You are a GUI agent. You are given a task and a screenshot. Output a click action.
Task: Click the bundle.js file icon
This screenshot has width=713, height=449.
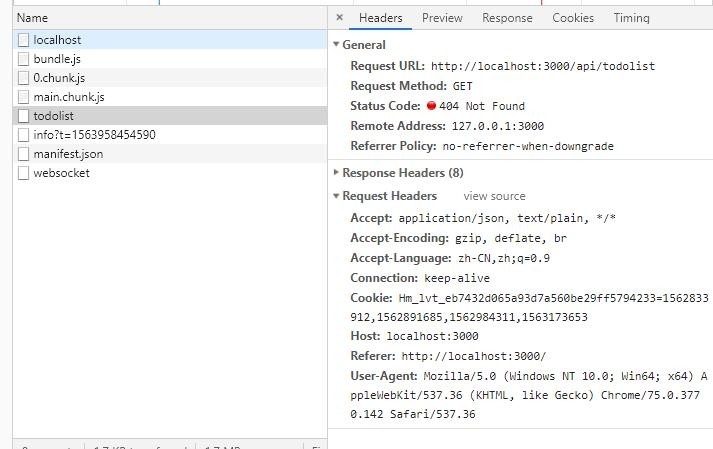pyautogui.click(x=23, y=59)
